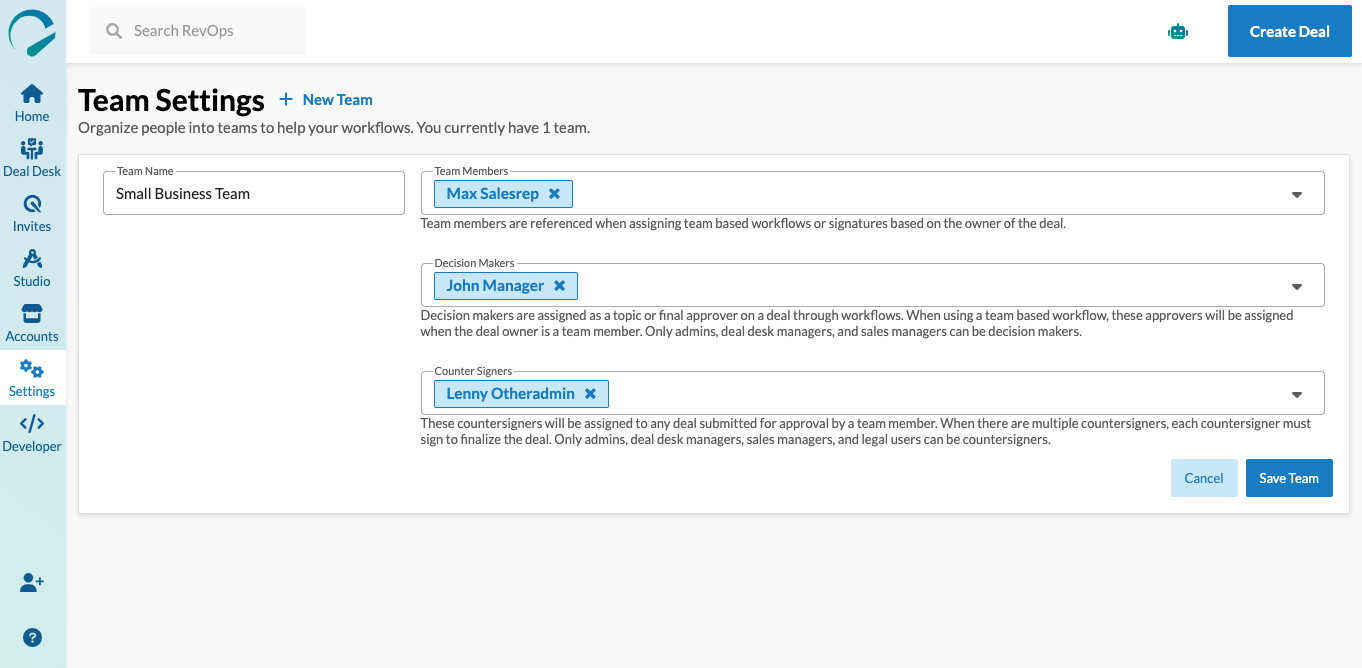
Task: Open the Developer section
Action: click(31, 432)
